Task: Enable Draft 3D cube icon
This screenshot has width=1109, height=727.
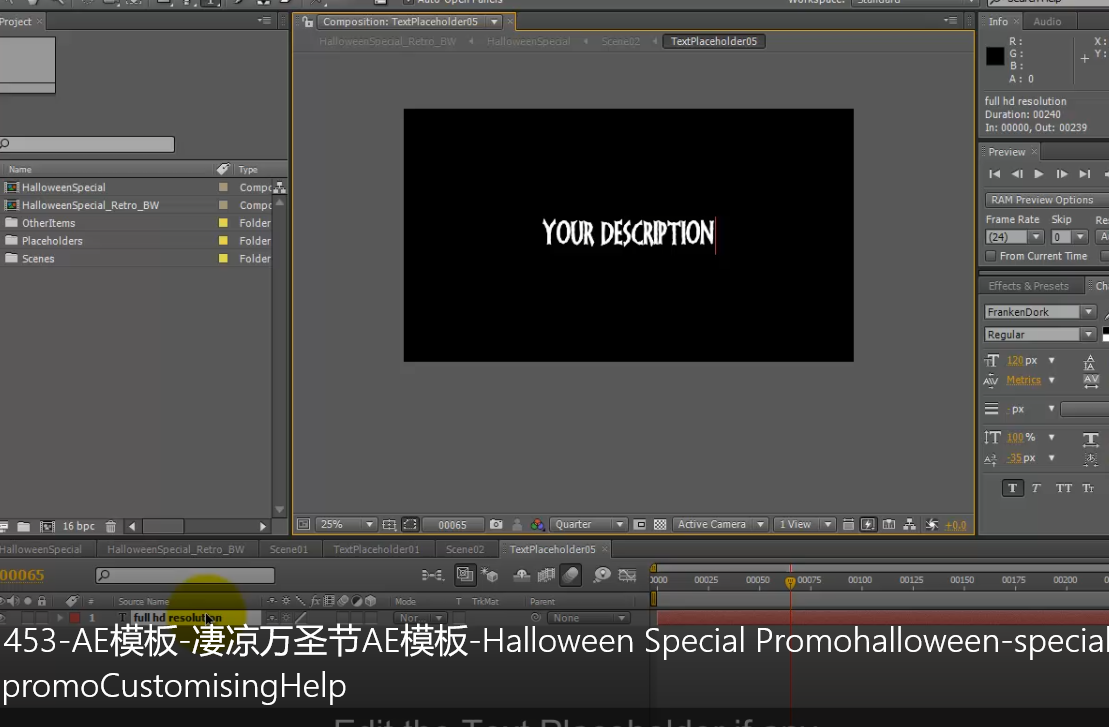Action: point(489,575)
